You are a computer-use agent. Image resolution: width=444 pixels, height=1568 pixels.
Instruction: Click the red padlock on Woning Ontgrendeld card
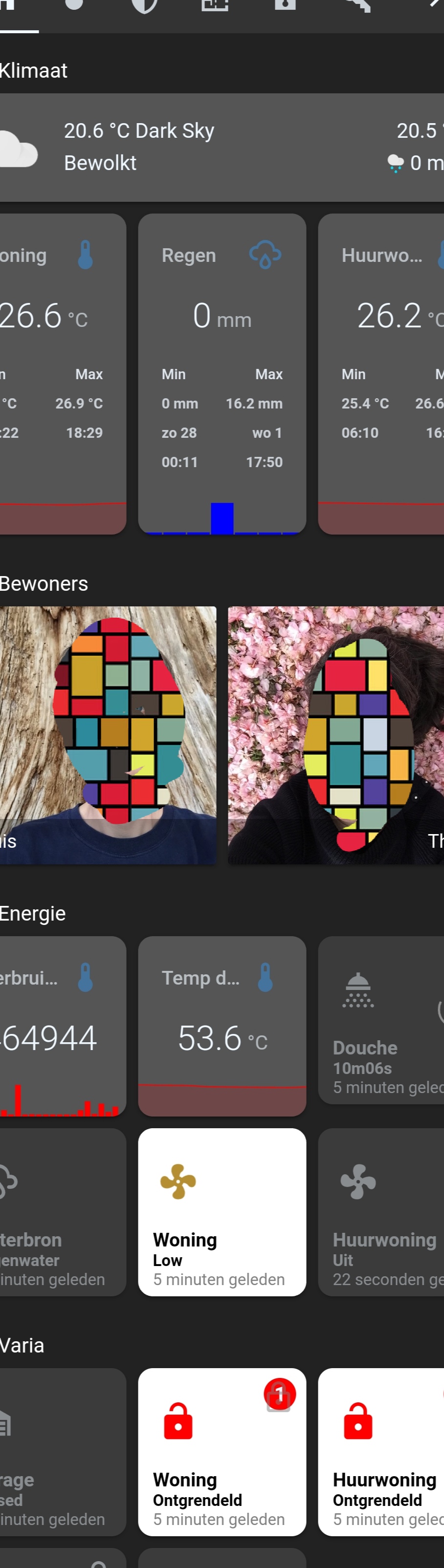(178, 1421)
